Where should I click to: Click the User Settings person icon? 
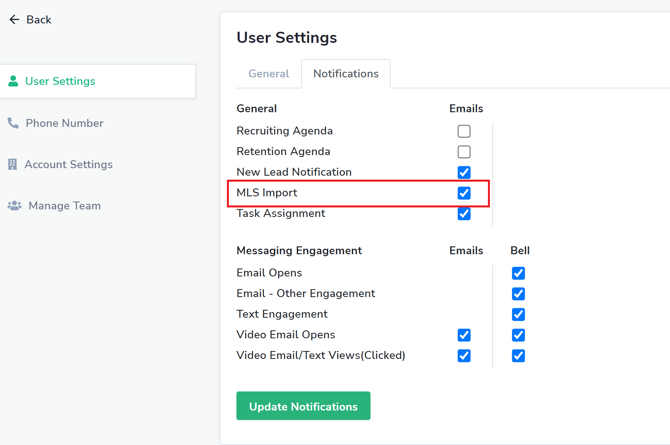[x=13, y=81]
